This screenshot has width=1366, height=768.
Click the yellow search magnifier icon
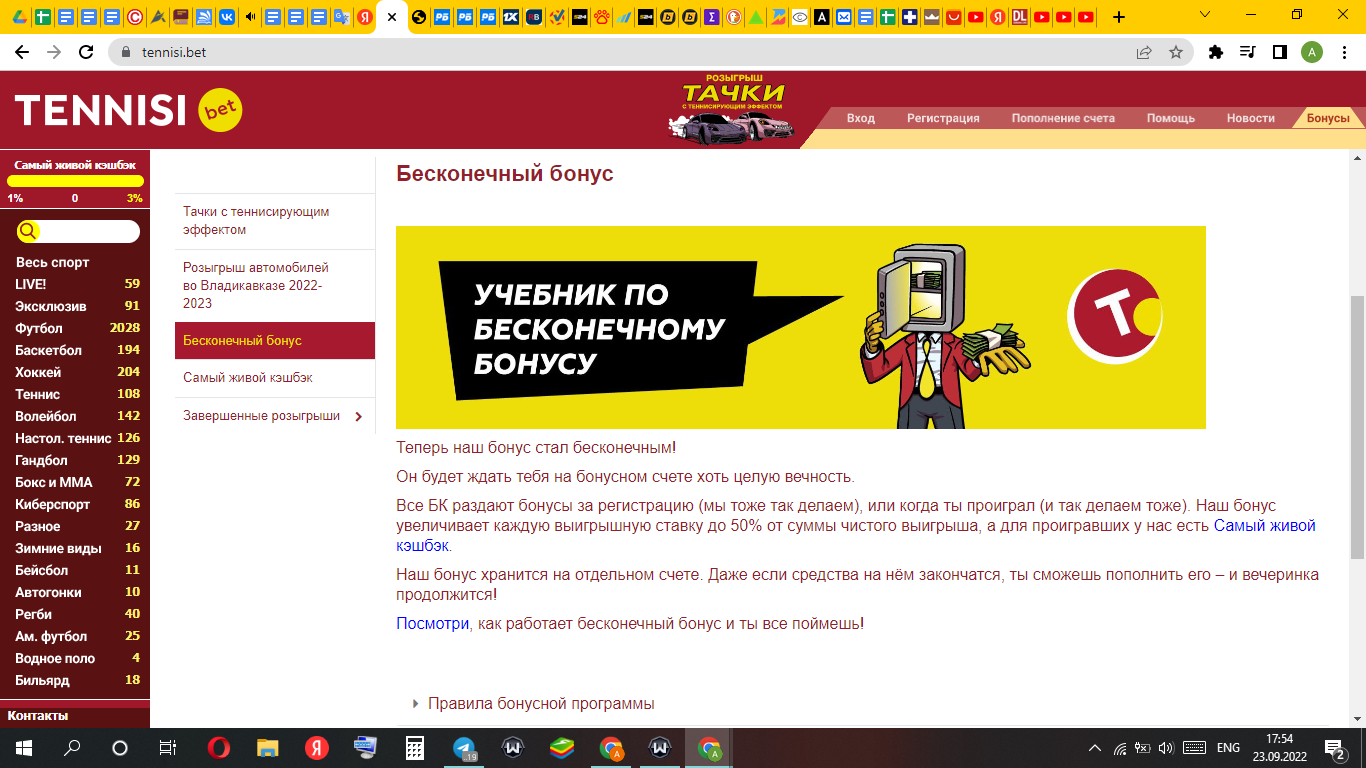pos(28,232)
